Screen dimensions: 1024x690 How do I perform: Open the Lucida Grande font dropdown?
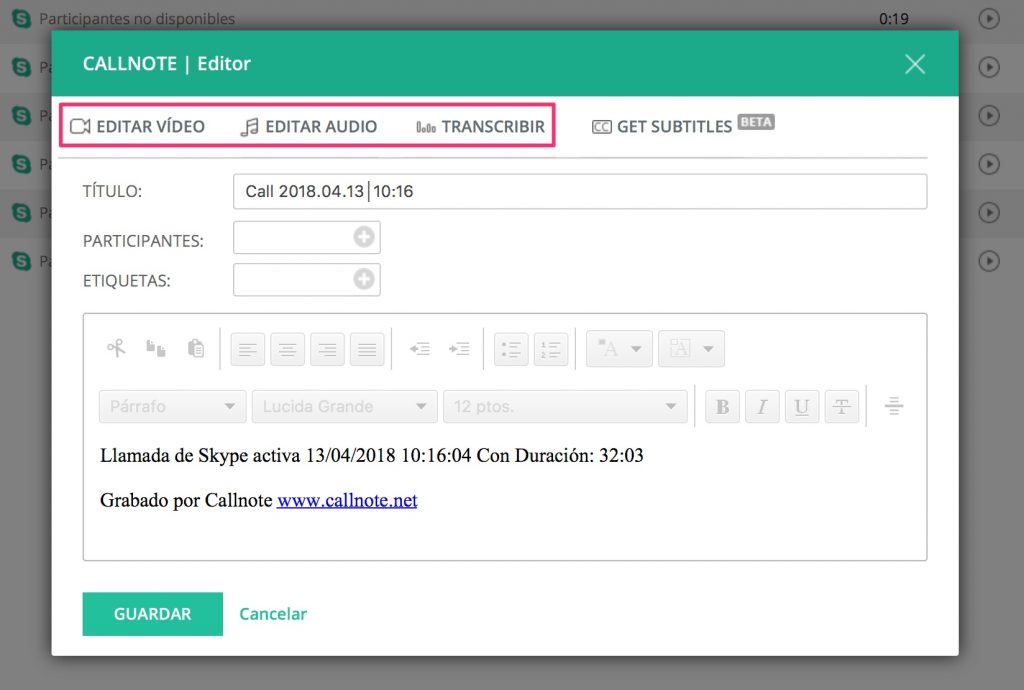(x=345, y=406)
